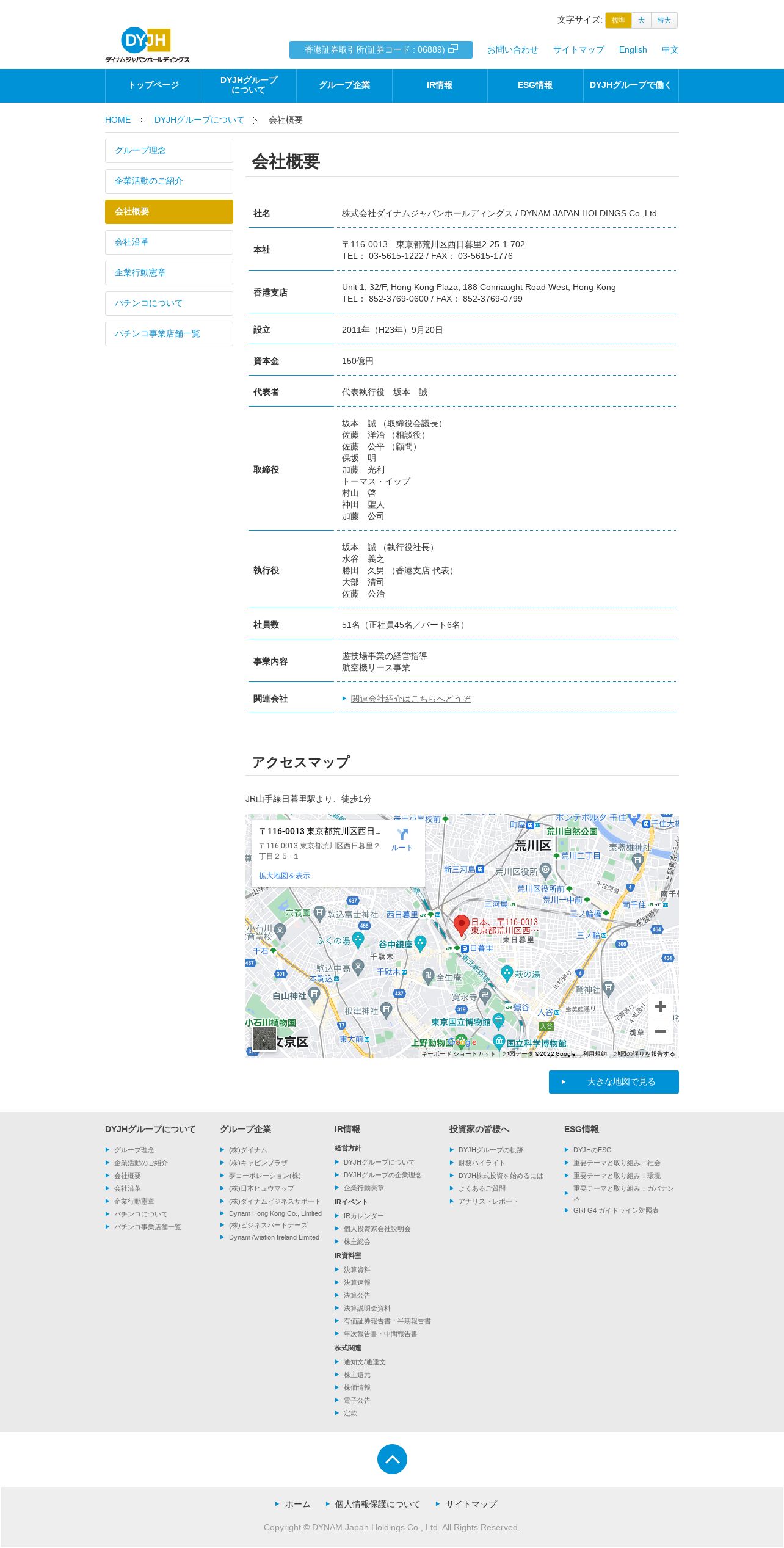Click the DYJH logo

tap(147, 45)
